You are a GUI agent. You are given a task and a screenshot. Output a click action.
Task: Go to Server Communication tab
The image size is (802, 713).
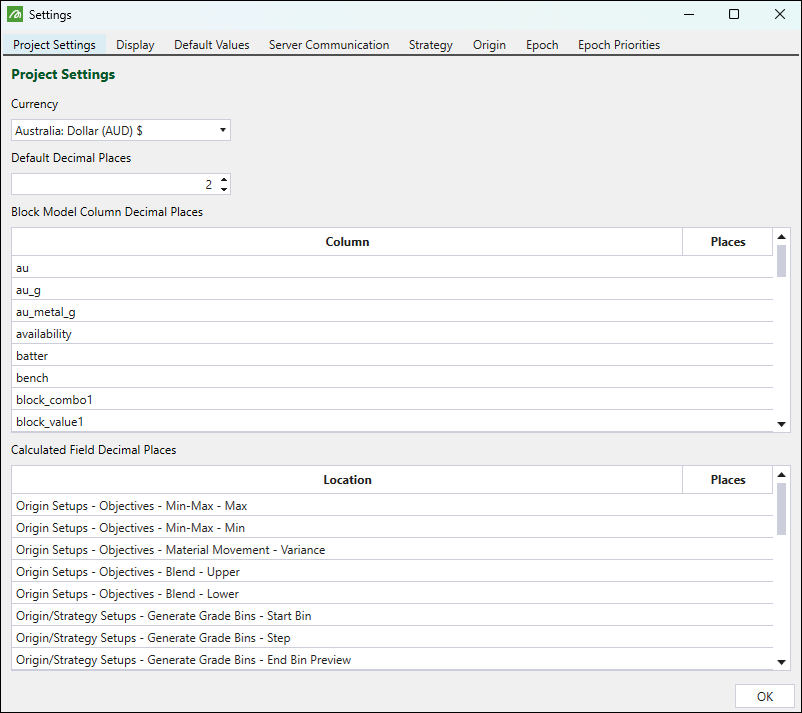[x=329, y=45]
